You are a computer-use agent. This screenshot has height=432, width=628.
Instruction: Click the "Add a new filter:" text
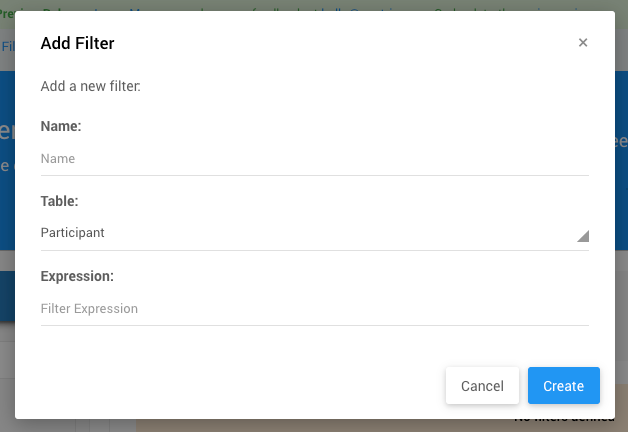[90, 86]
